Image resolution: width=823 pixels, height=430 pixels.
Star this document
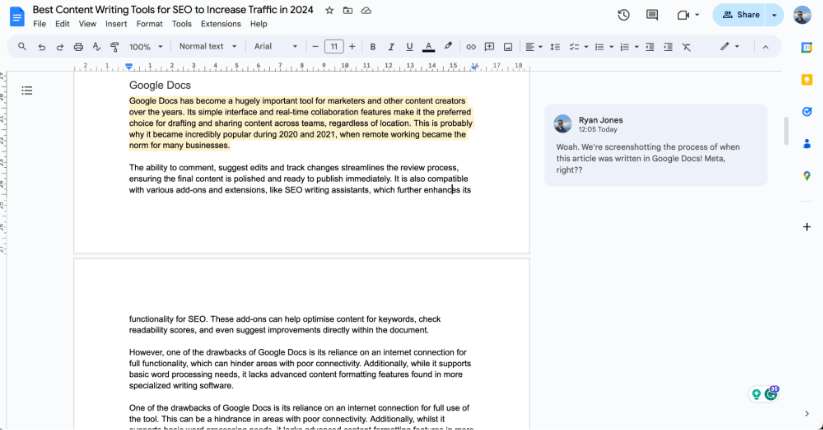329,10
